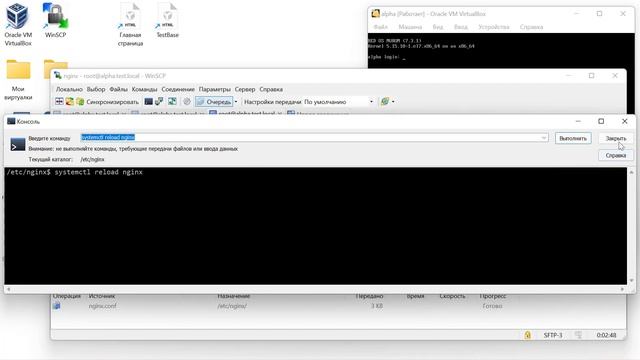Click the refresh directory icon in the WinSCP toolbar
The height and width of the screenshot is (360, 640).
pos(173,102)
